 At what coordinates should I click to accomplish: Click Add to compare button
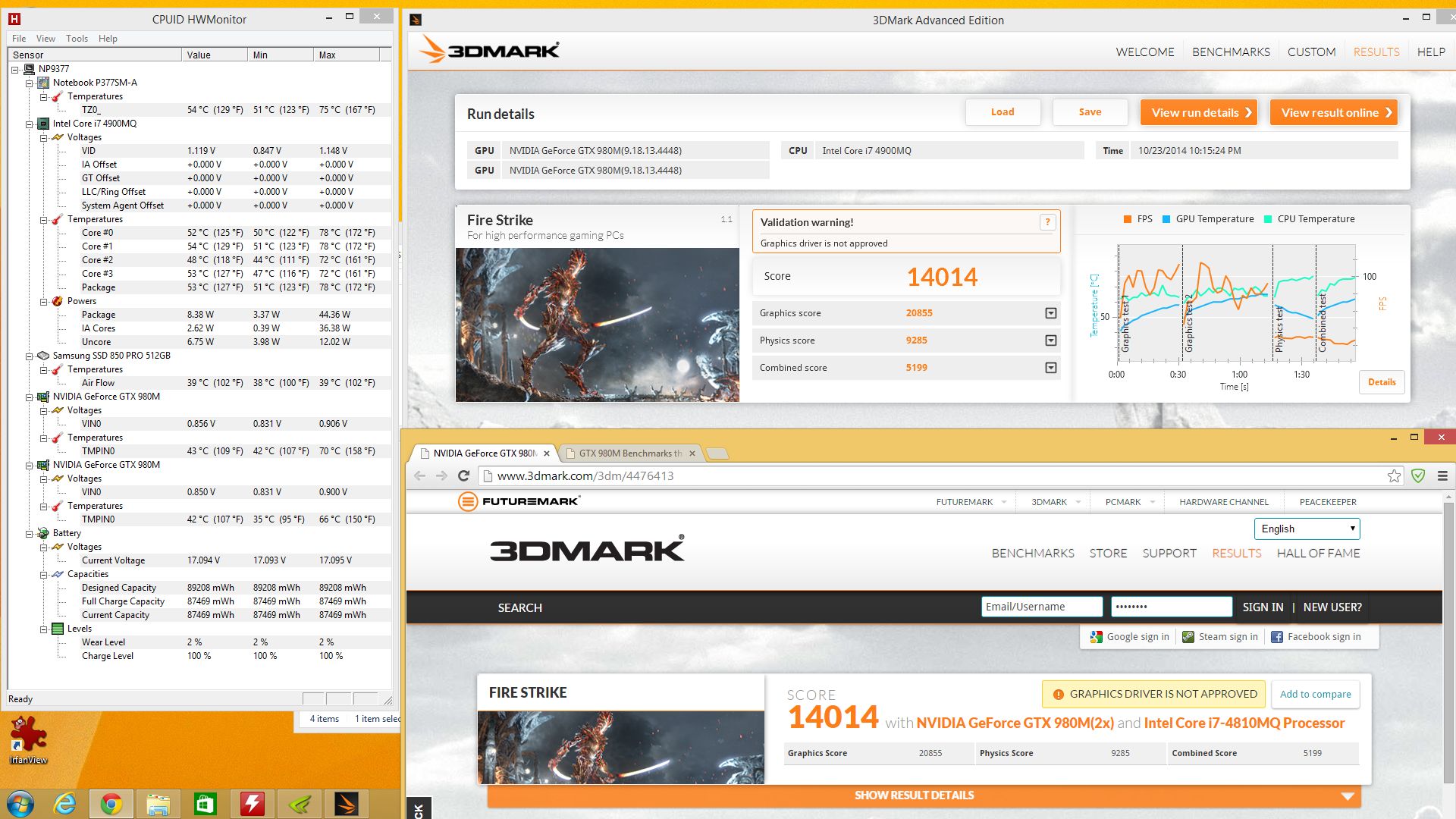coord(1315,694)
